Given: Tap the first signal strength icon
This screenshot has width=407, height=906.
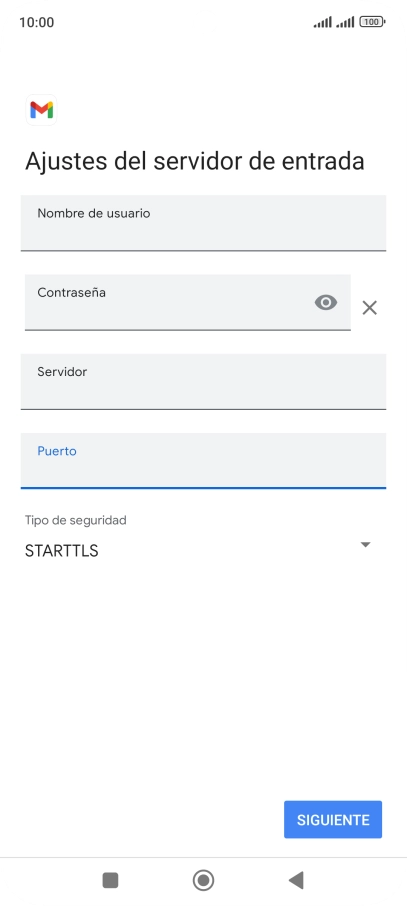Looking at the screenshot, I should [x=323, y=22].
